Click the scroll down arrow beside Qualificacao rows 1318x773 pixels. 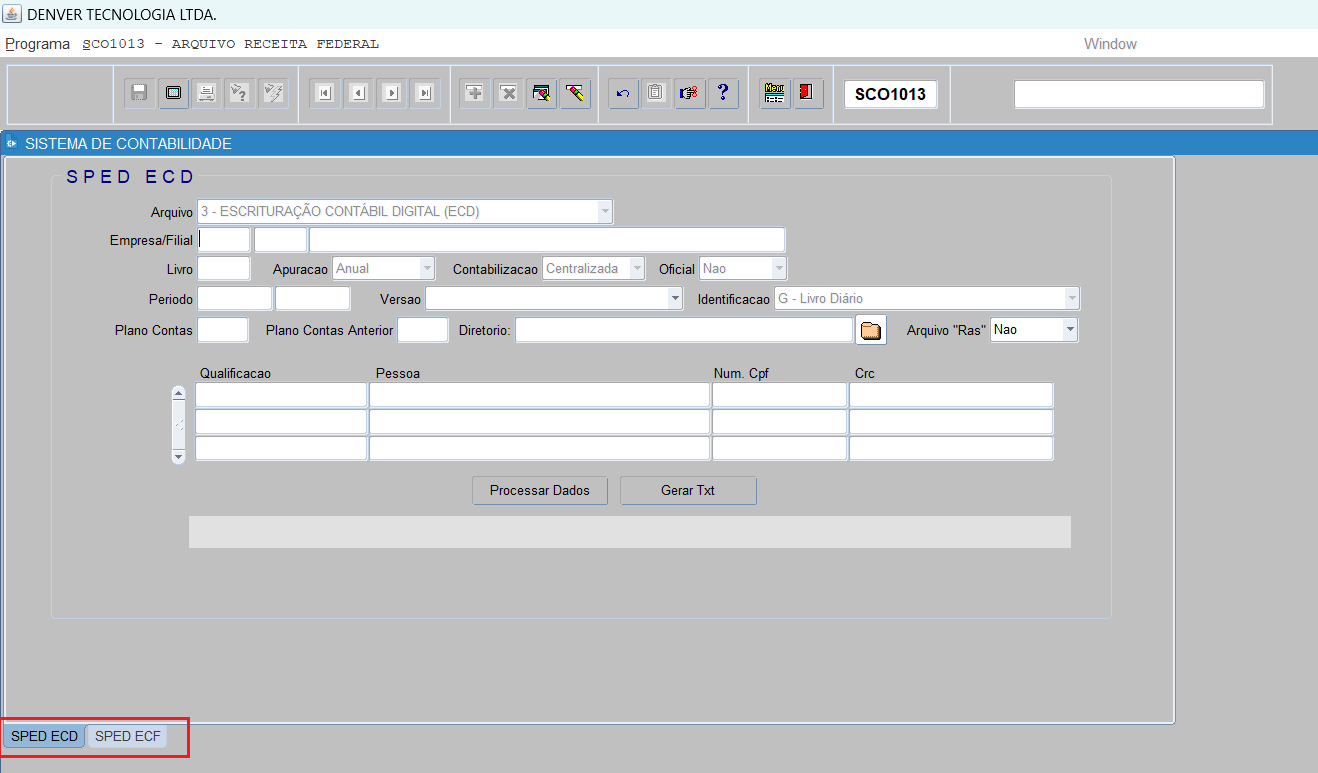pyautogui.click(x=179, y=456)
